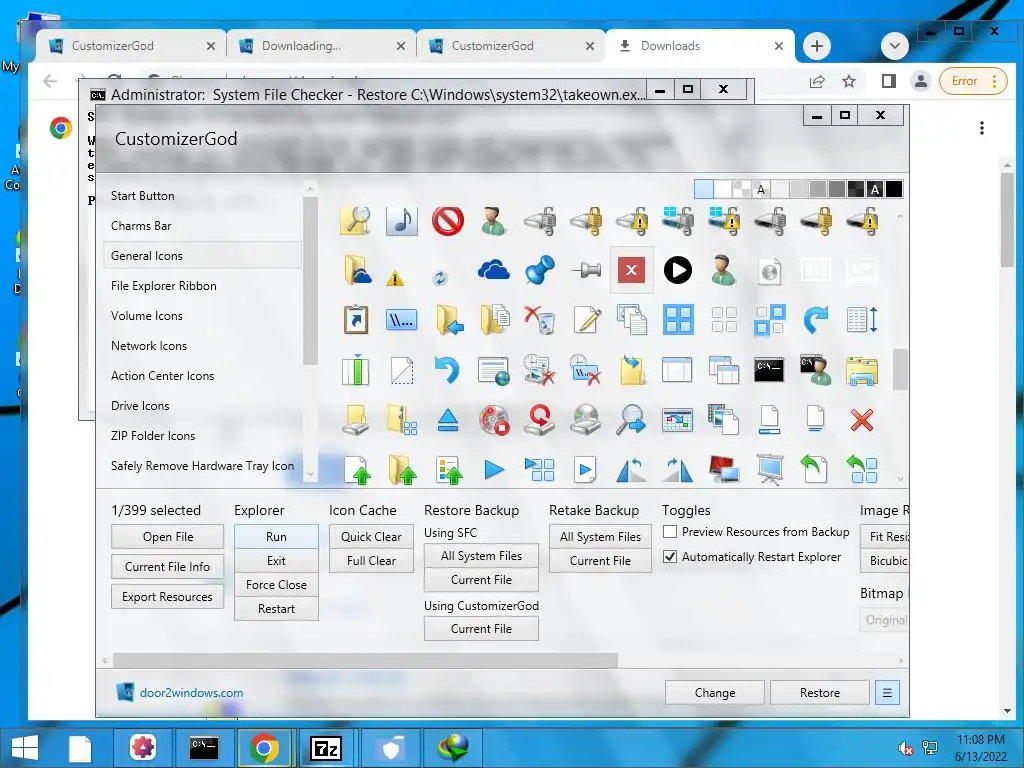
Task: Pick the calendar icon
Action: tap(677, 420)
